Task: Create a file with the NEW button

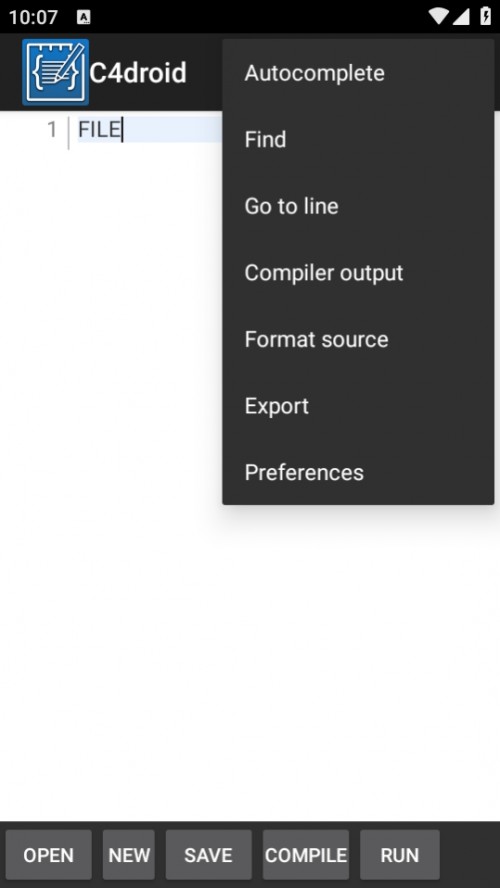Action: point(129,855)
